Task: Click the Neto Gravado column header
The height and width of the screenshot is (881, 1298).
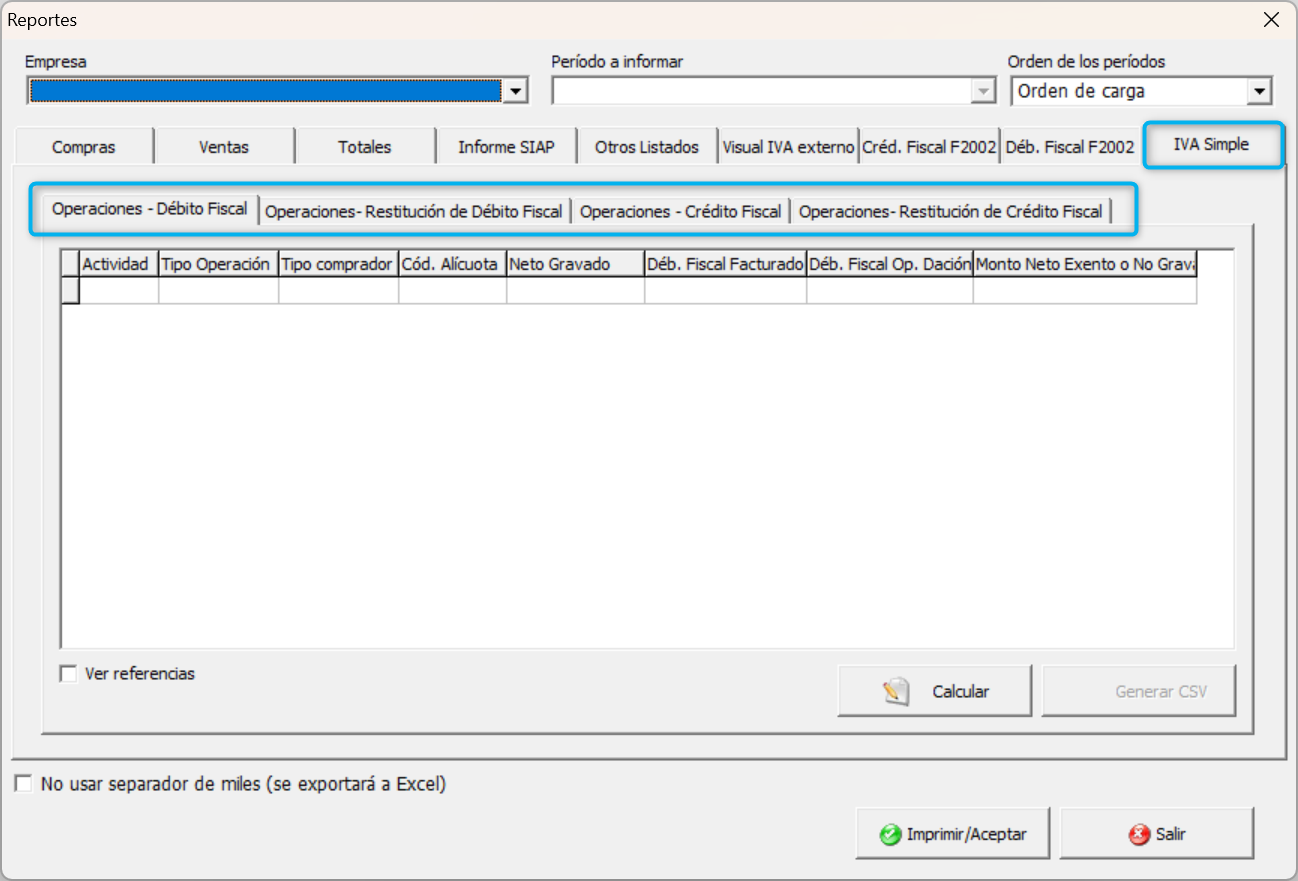Action: click(574, 264)
